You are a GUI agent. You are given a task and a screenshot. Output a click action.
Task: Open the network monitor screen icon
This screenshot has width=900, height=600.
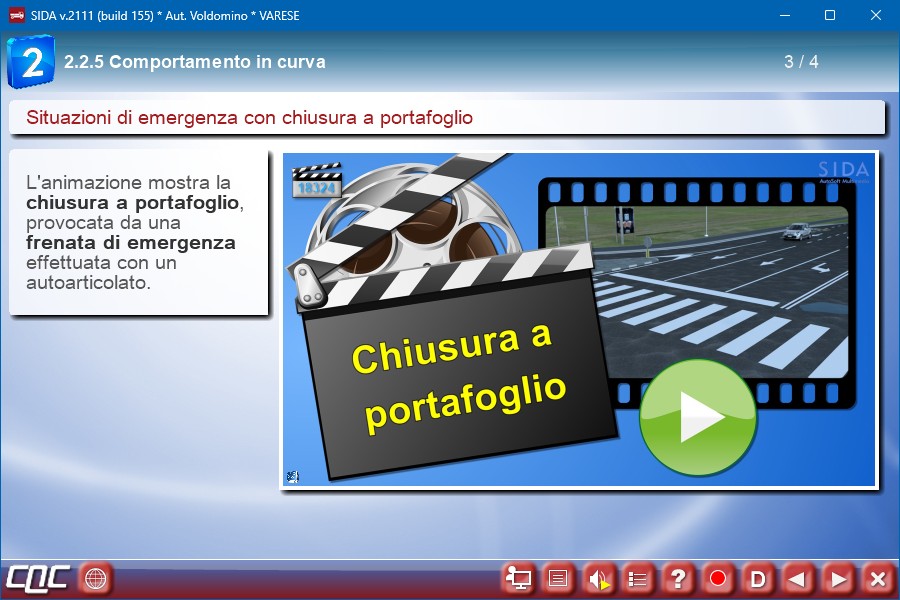coord(518,578)
